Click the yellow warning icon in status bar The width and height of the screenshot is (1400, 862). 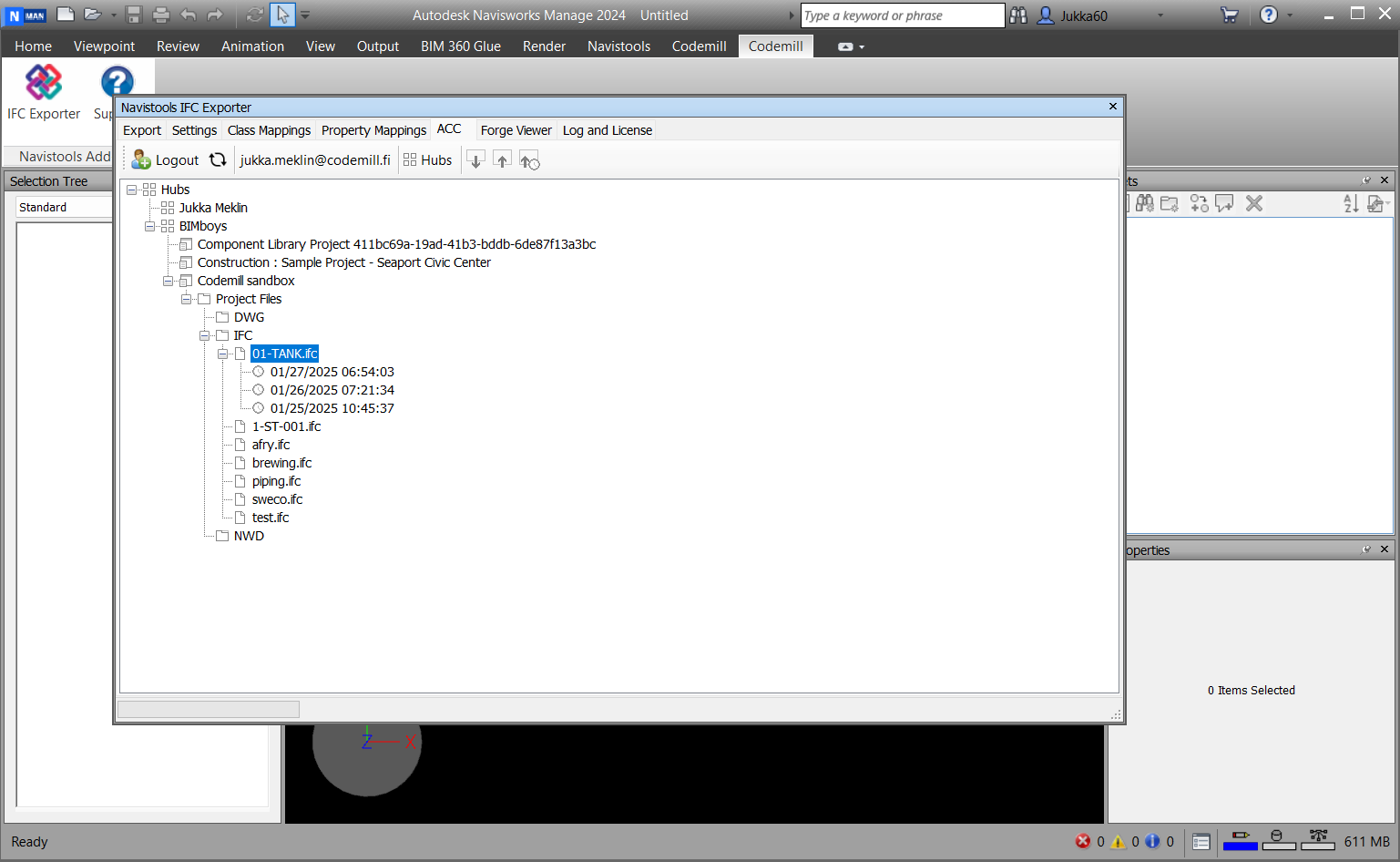pyautogui.click(x=1118, y=841)
